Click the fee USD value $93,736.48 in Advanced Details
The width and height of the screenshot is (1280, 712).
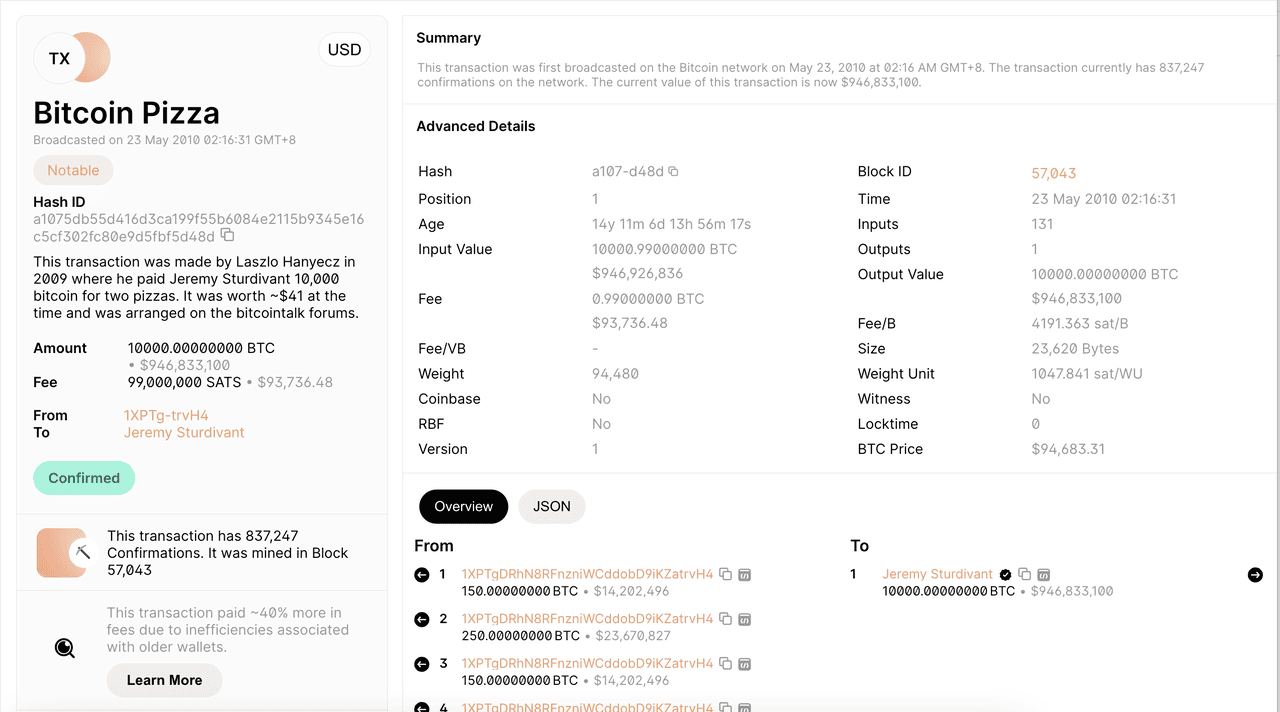[630, 323]
